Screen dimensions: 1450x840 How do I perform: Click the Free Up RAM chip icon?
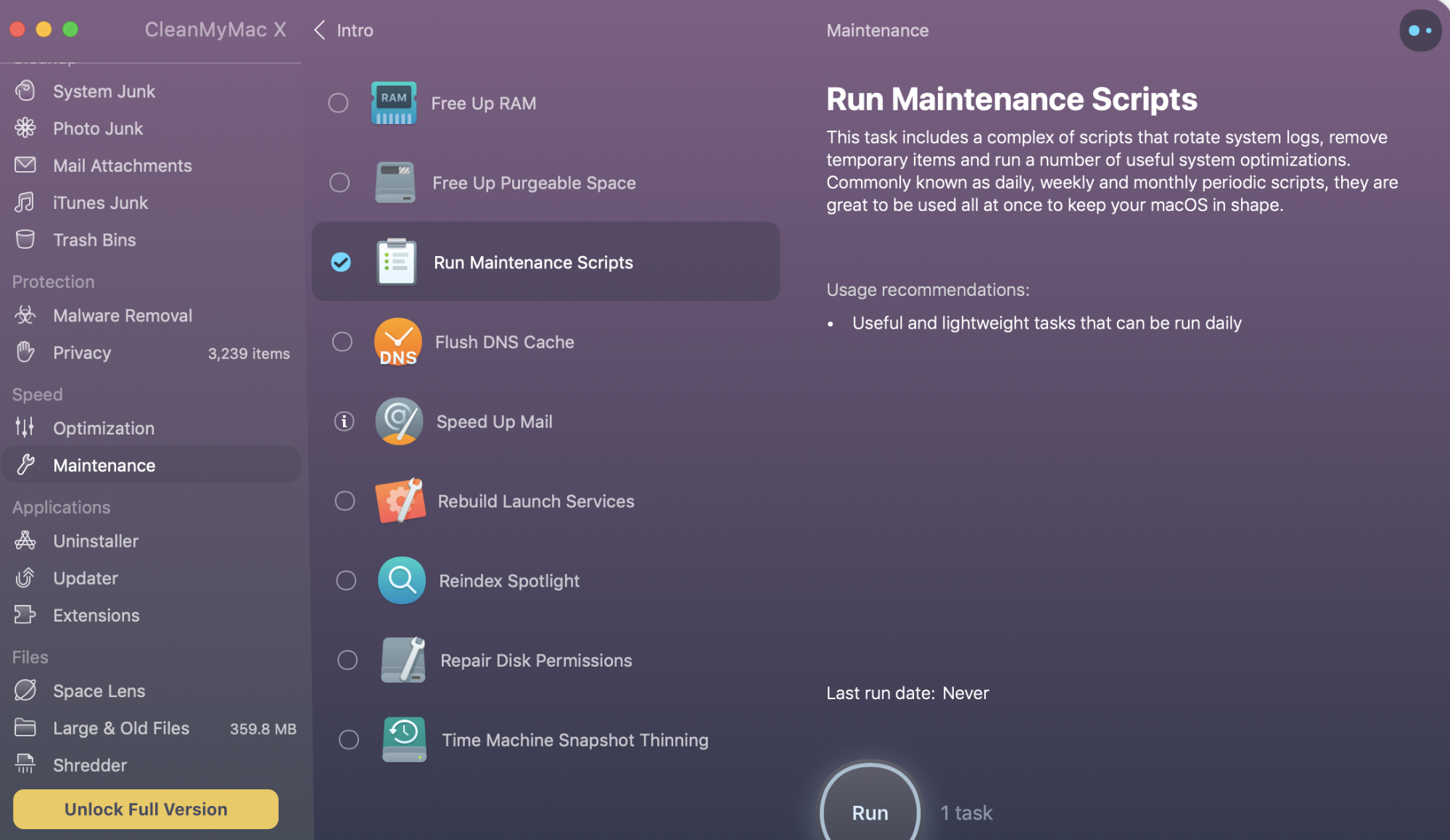pos(394,103)
